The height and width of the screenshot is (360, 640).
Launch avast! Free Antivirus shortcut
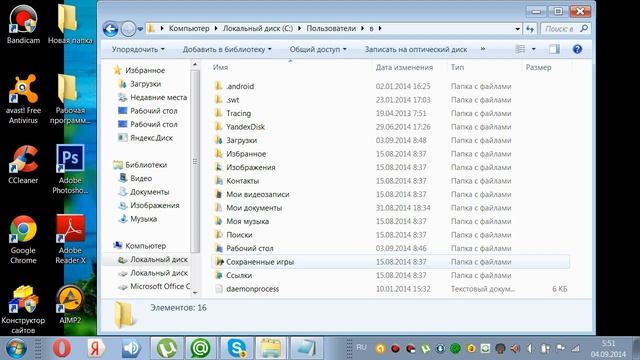[x=23, y=99]
